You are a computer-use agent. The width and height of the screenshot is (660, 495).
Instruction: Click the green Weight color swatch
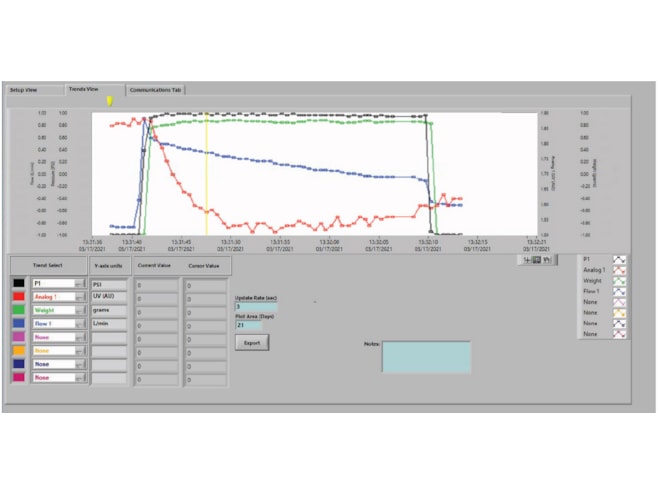(x=19, y=311)
